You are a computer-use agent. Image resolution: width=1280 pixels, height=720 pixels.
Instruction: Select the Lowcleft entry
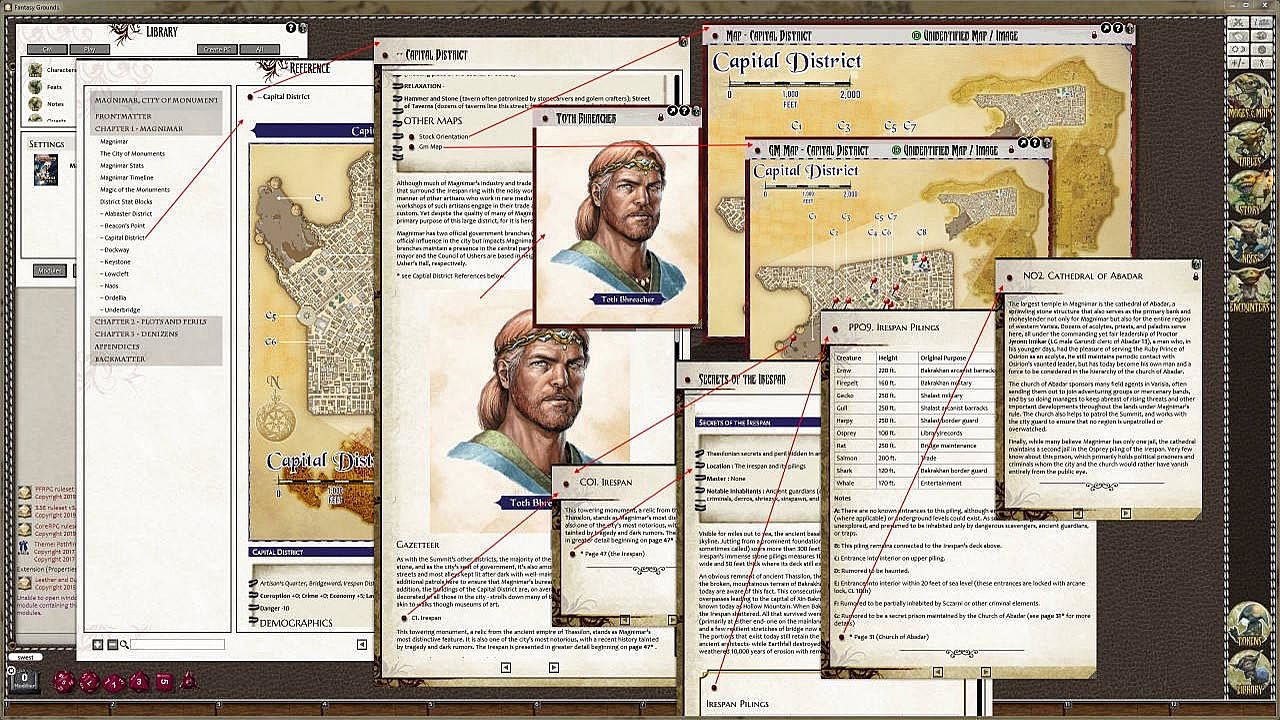click(x=116, y=274)
